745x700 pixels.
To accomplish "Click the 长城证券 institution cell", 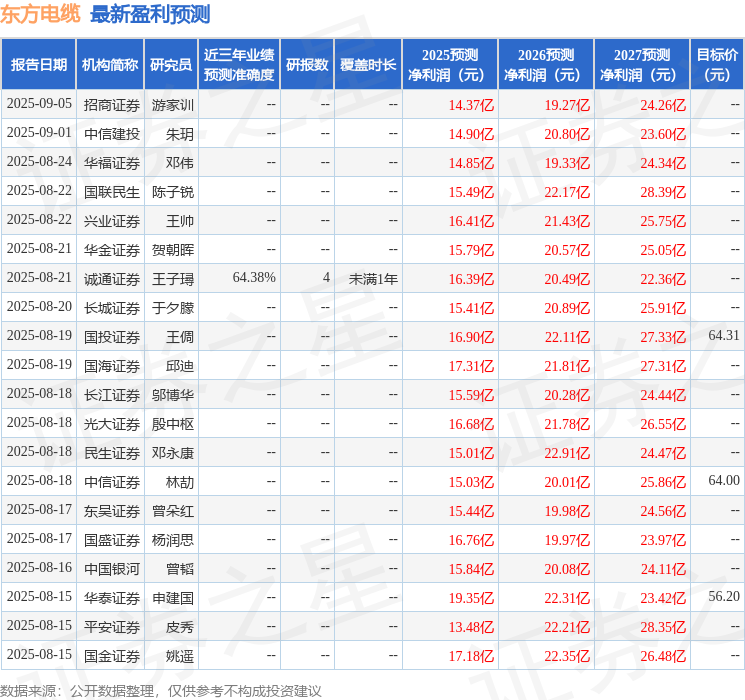I will coord(112,307).
